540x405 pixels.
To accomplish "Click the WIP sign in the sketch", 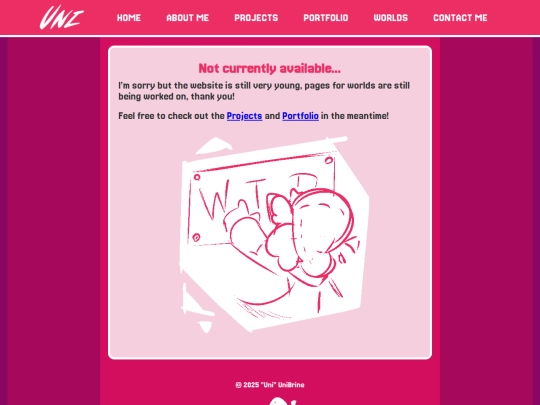I will click(x=262, y=201).
